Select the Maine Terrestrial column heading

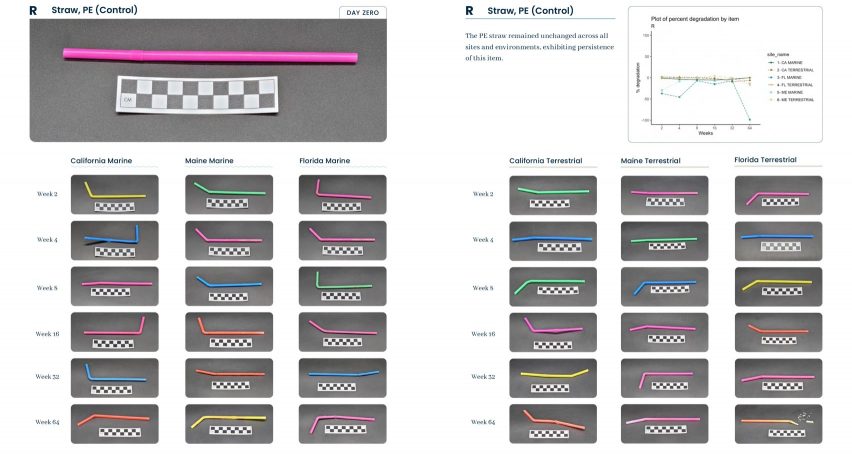tap(650, 161)
